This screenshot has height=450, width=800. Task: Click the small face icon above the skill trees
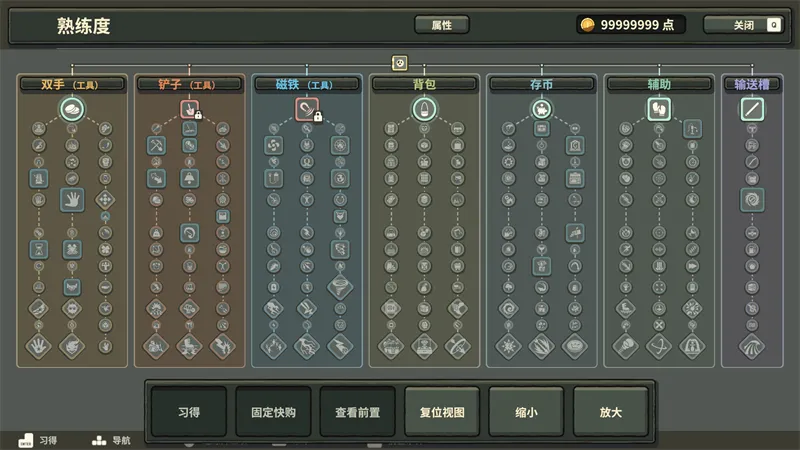tap(399, 63)
